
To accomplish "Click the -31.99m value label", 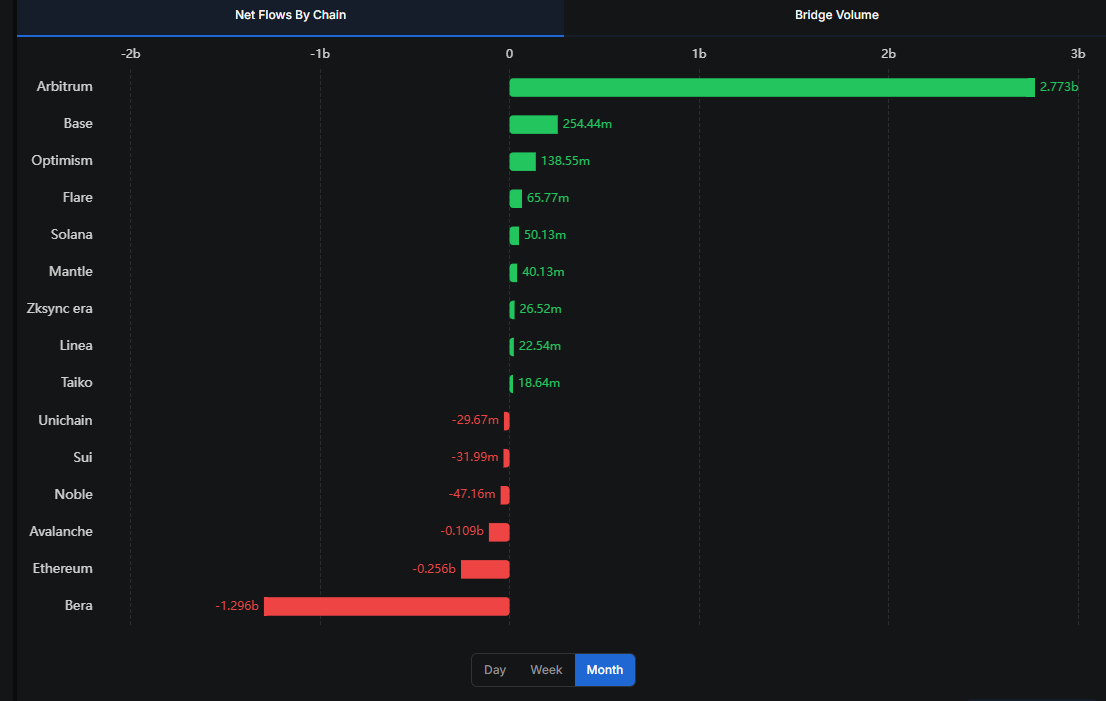I will coord(475,457).
